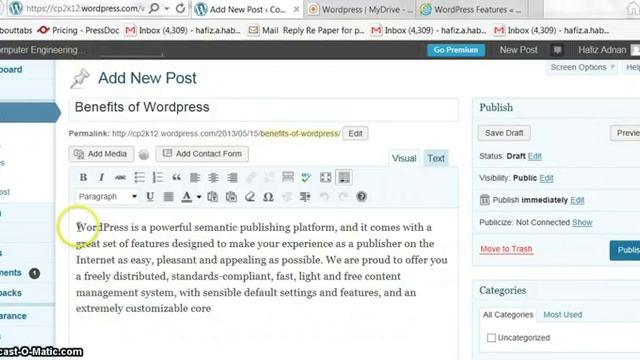Refresh the browser page
The image size is (640, 360).
coord(180,9)
